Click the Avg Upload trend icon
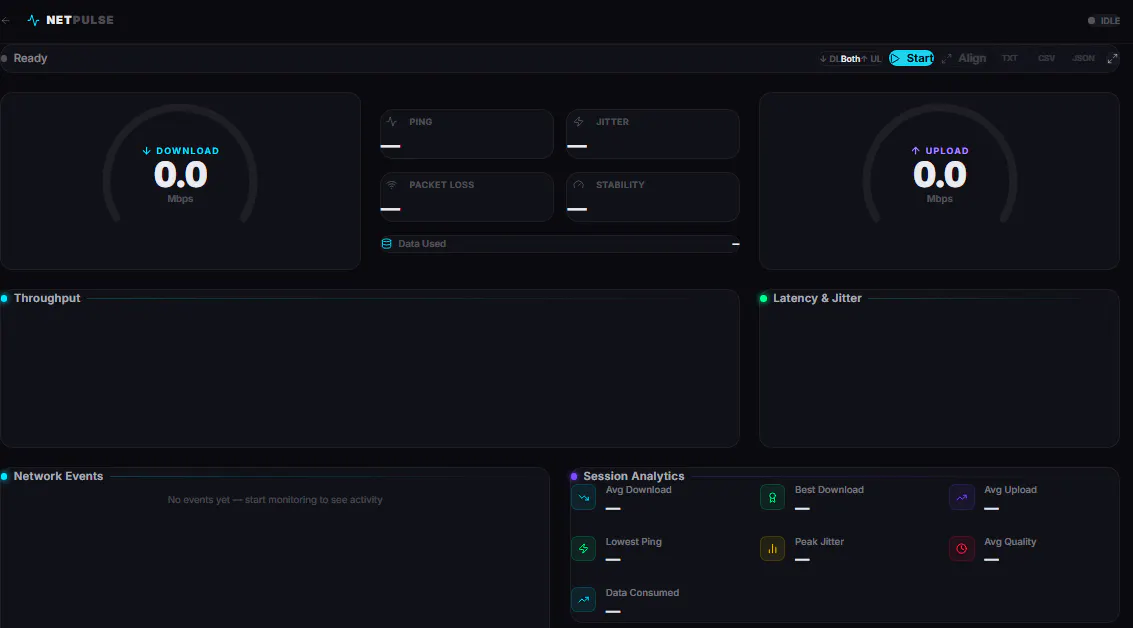The width and height of the screenshot is (1133, 628). click(962, 497)
